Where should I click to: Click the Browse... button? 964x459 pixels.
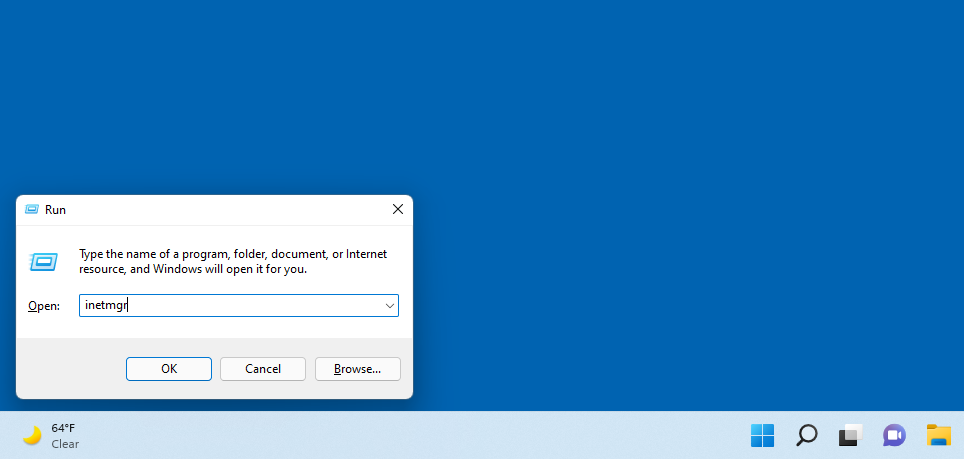pyautogui.click(x=357, y=369)
